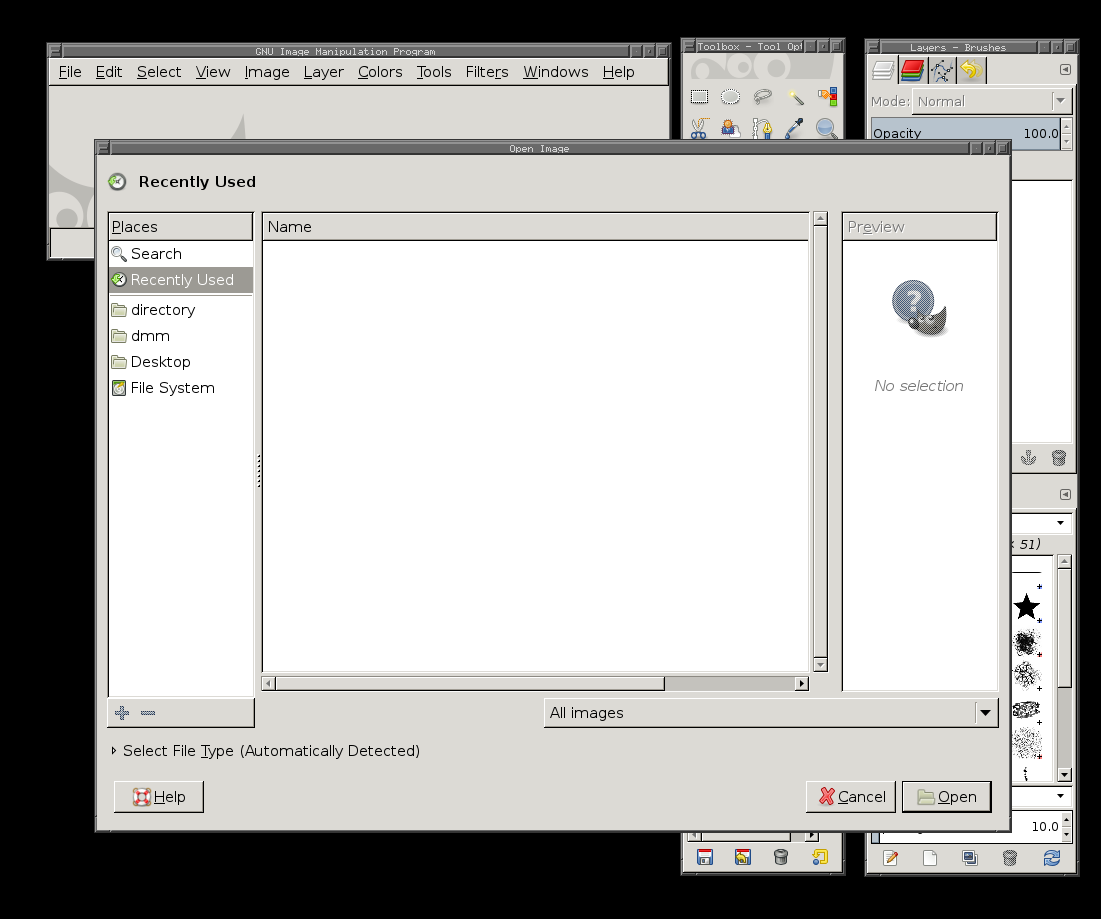Click the brushes list scroll down arrow
The width and height of the screenshot is (1101, 919).
pos(1064,774)
